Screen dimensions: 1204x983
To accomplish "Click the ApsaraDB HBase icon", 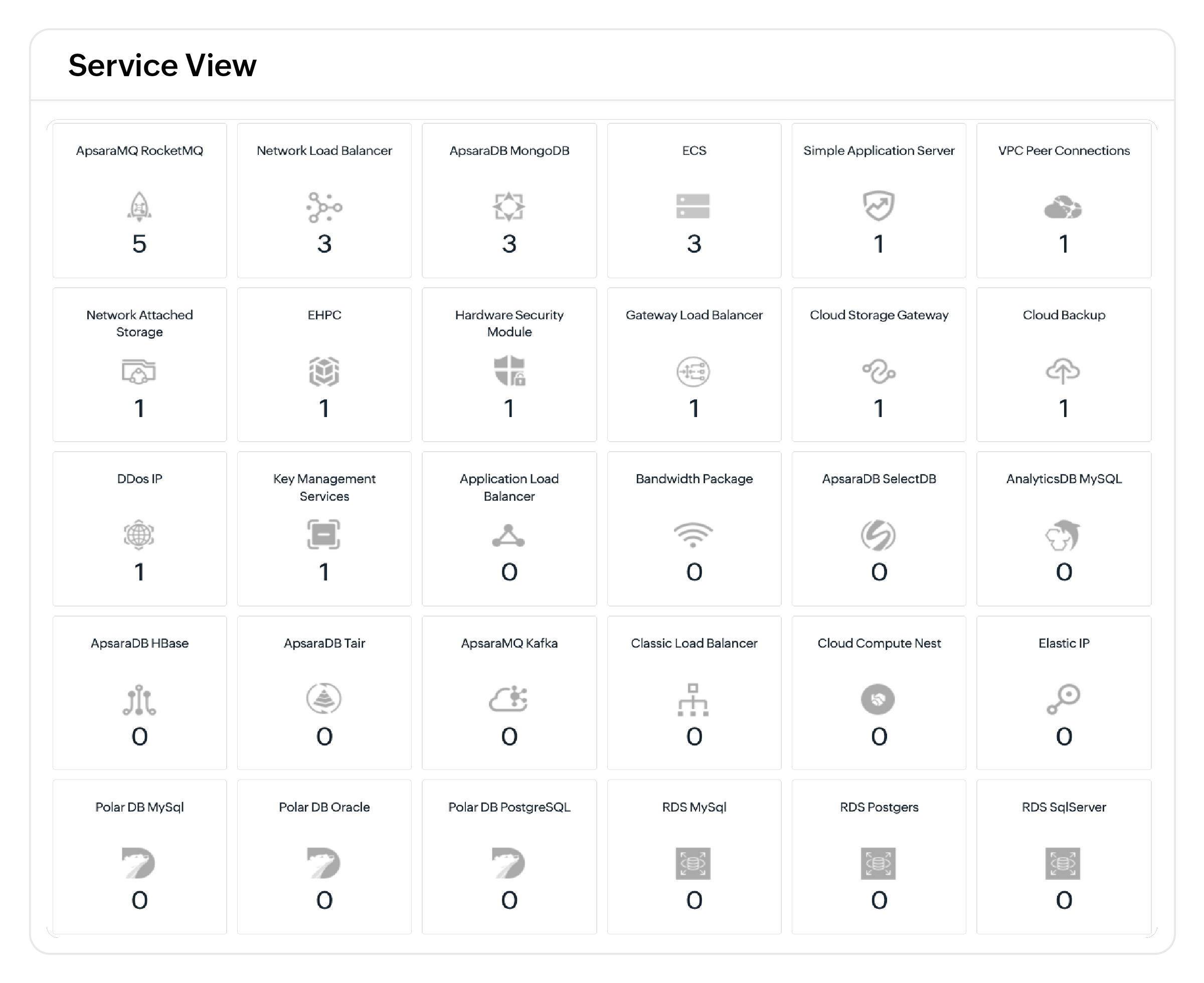I will pyautogui.click(x=139, y=700).
